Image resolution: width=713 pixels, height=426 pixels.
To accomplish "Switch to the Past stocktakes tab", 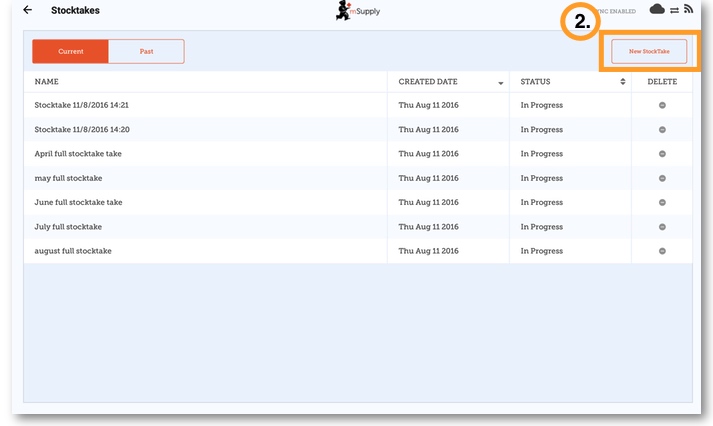I will (x=146, y=51).
